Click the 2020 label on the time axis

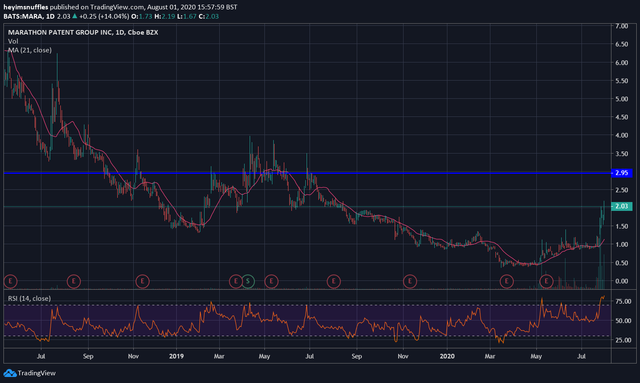pyautogui.click(x=447, y=356)
